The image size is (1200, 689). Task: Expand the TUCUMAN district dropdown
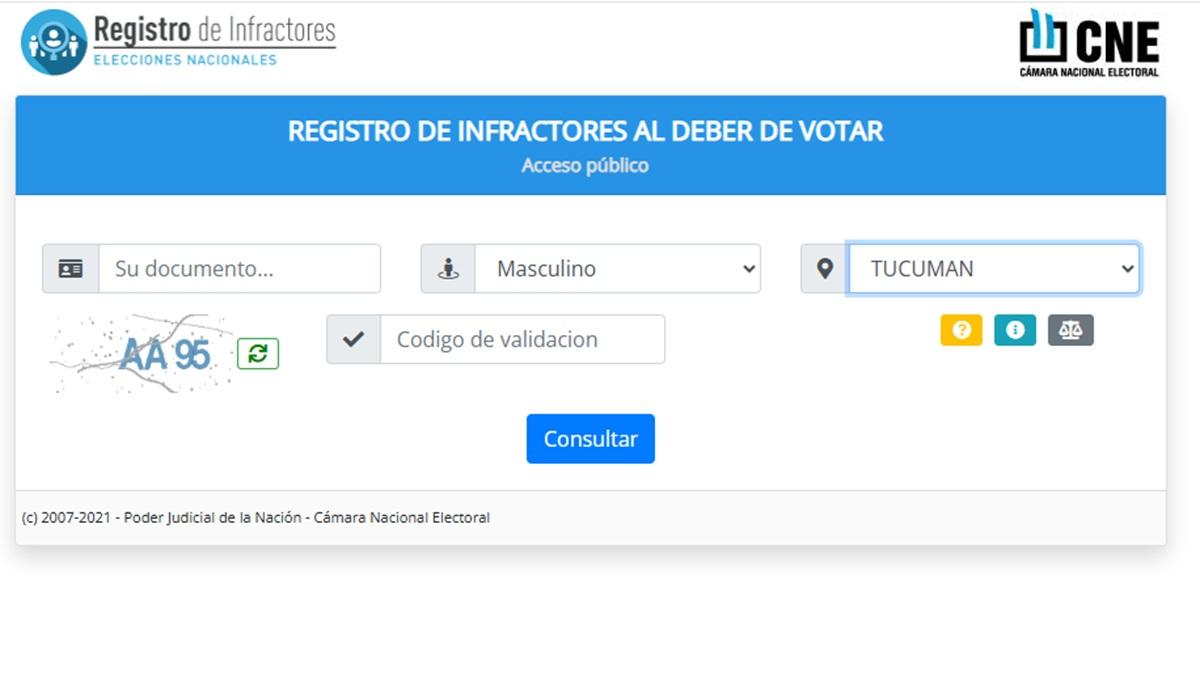(993, 269)
